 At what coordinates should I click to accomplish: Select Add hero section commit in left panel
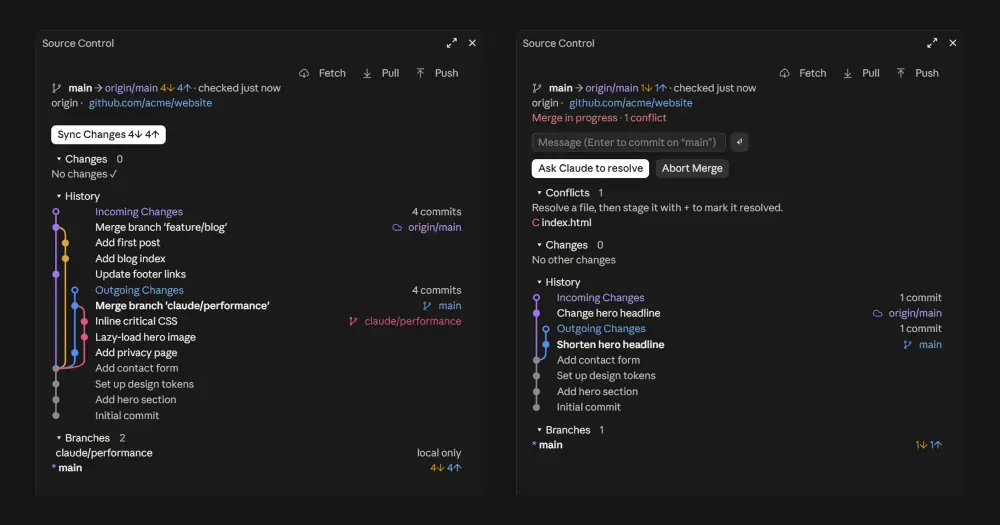point(135,399)
